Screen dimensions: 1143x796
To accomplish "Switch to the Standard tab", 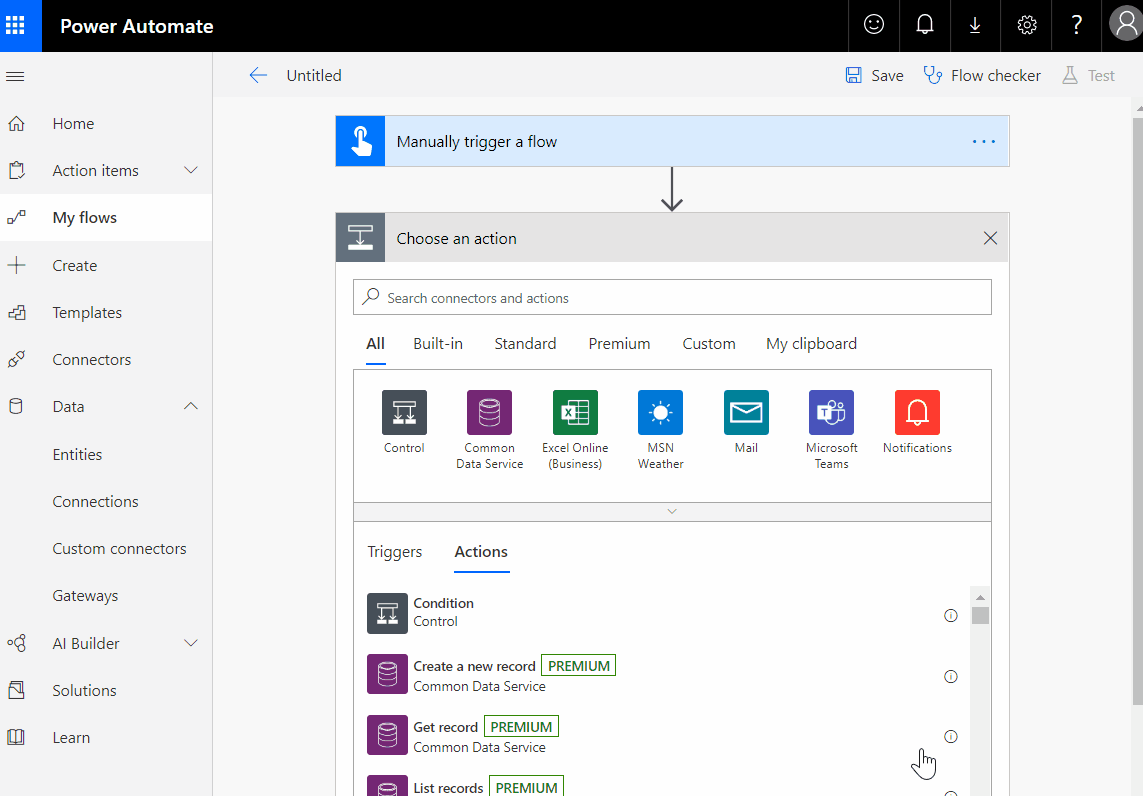I will (525, 343).
